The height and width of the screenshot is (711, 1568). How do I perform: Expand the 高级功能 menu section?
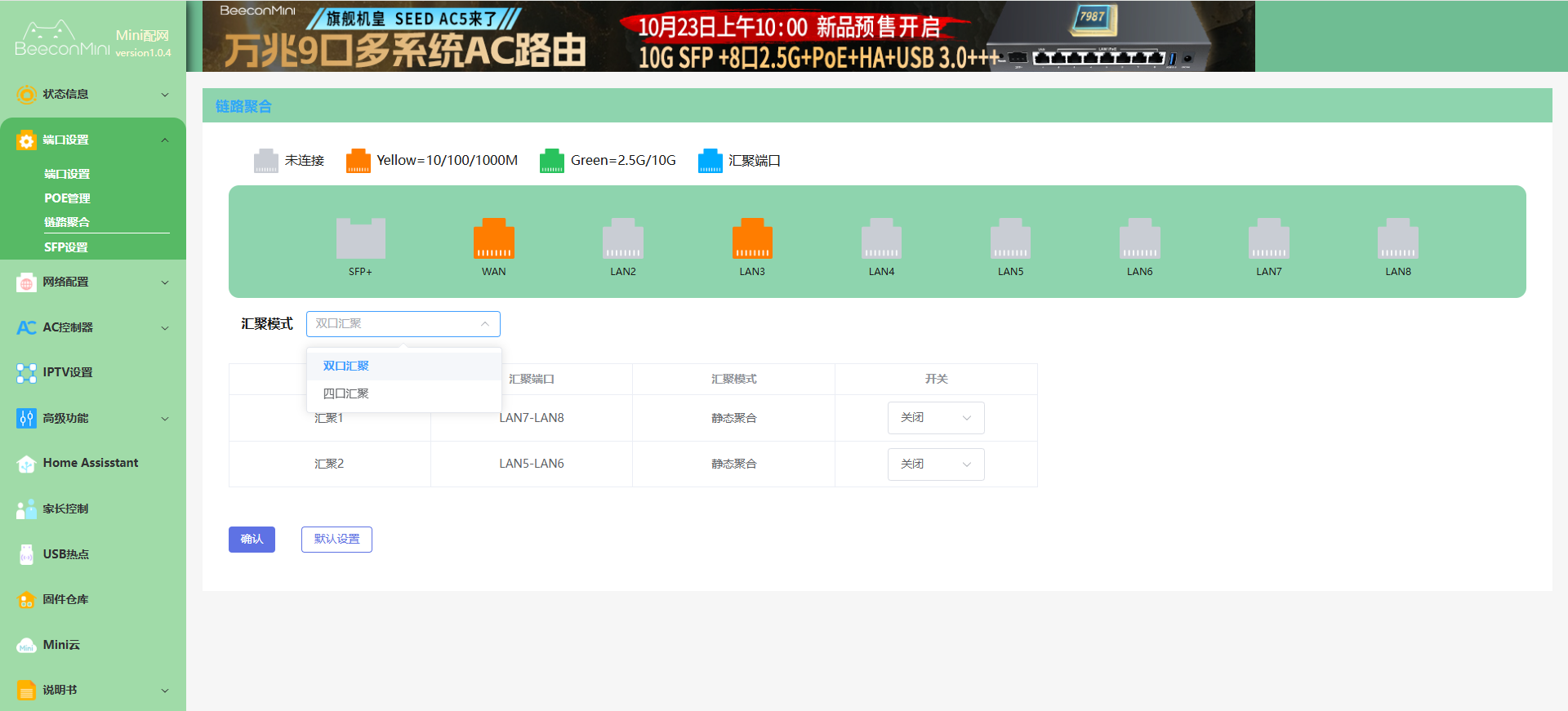pyautogui.click(x=92, y=418)
